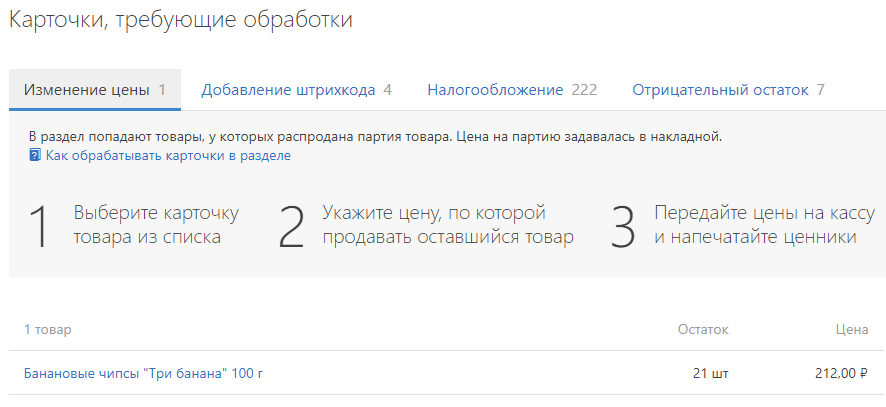Click the large step number 1
This screenshot has width=886, height=407.
coord(39,227)
